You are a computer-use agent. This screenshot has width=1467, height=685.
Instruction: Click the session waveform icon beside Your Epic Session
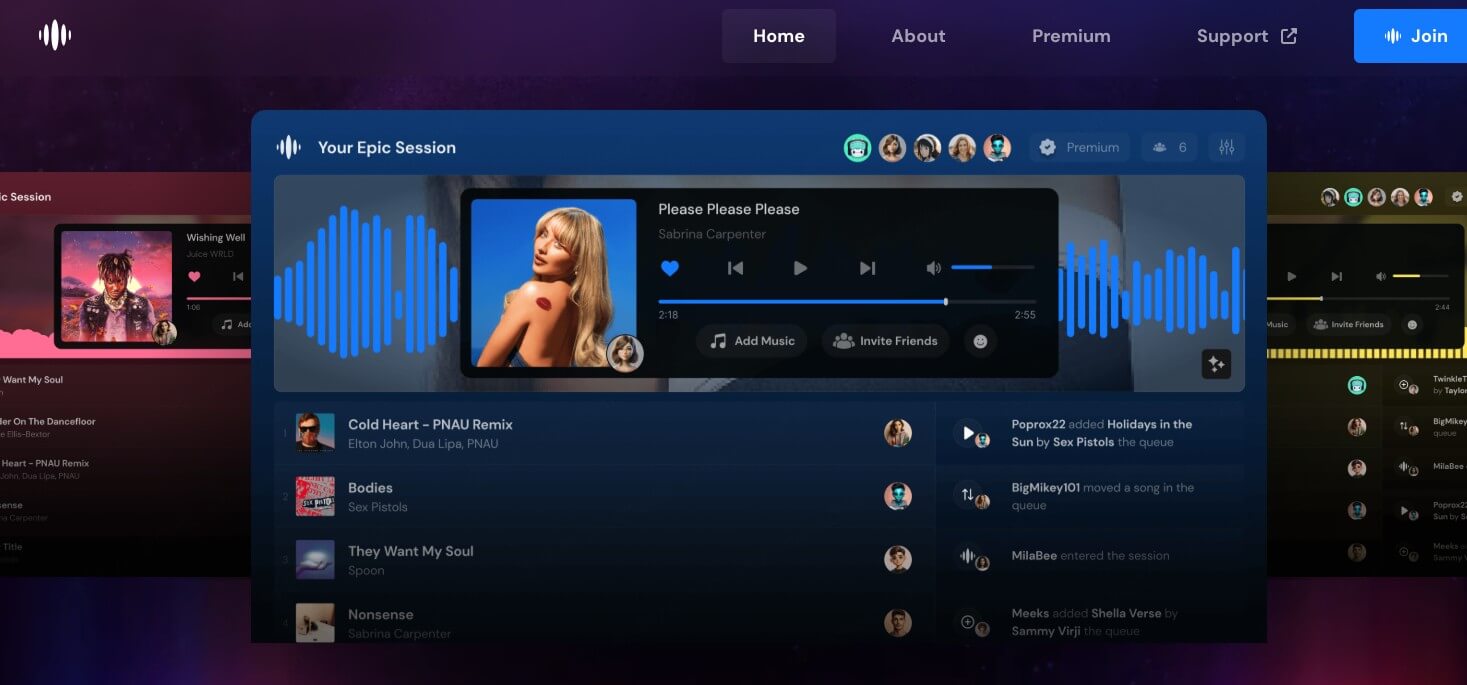[288, 147]
